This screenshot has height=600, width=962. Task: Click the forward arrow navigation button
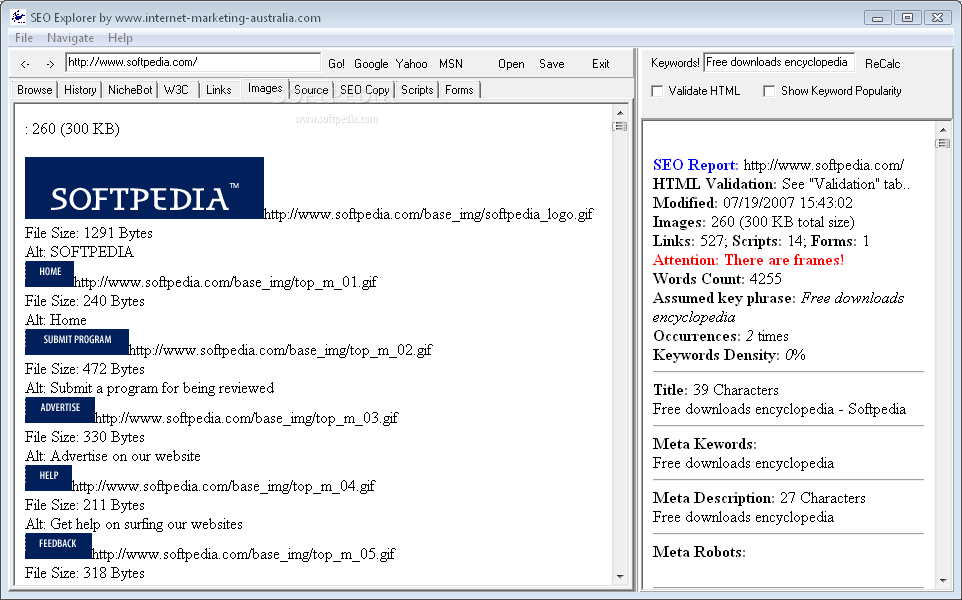(x=50, y=64)
